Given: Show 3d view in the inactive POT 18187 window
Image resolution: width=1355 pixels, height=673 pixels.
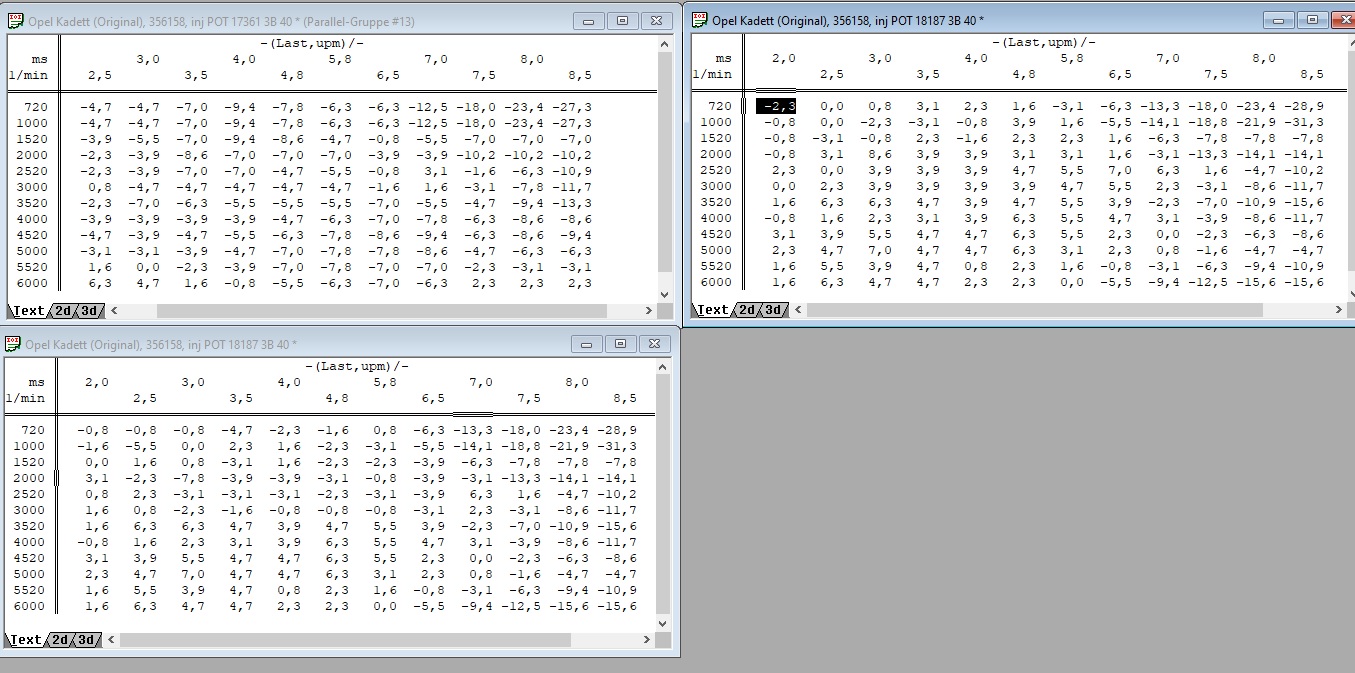Looking at the screenshot, I should [x=87, y=640].
